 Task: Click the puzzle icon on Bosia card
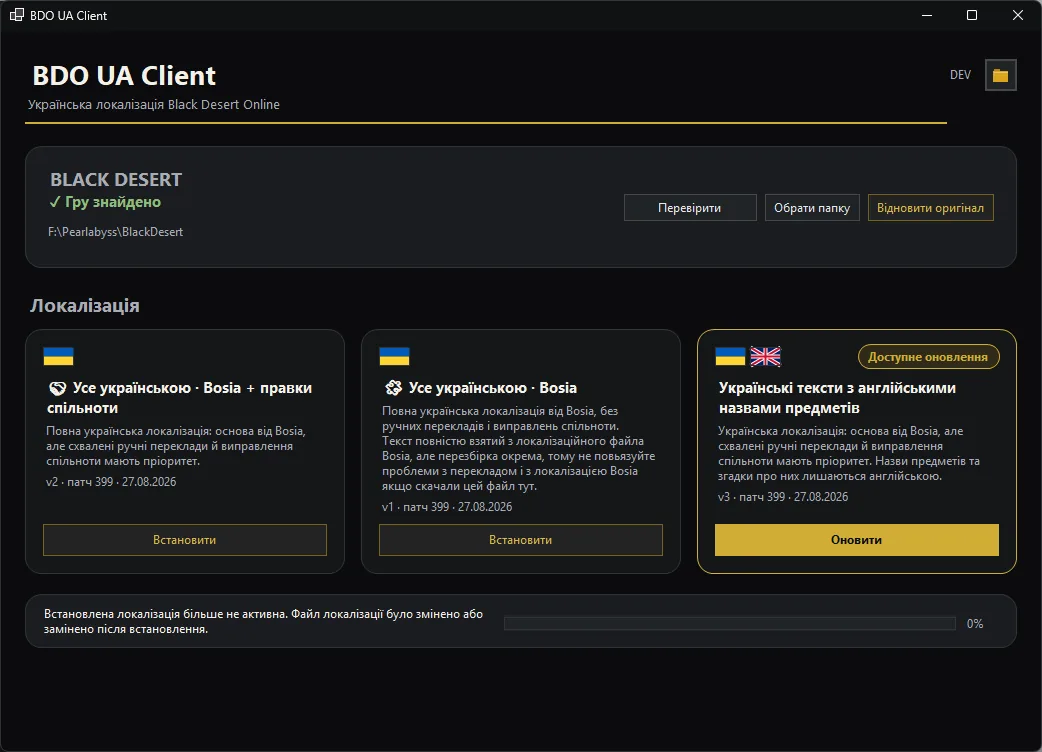393,388
